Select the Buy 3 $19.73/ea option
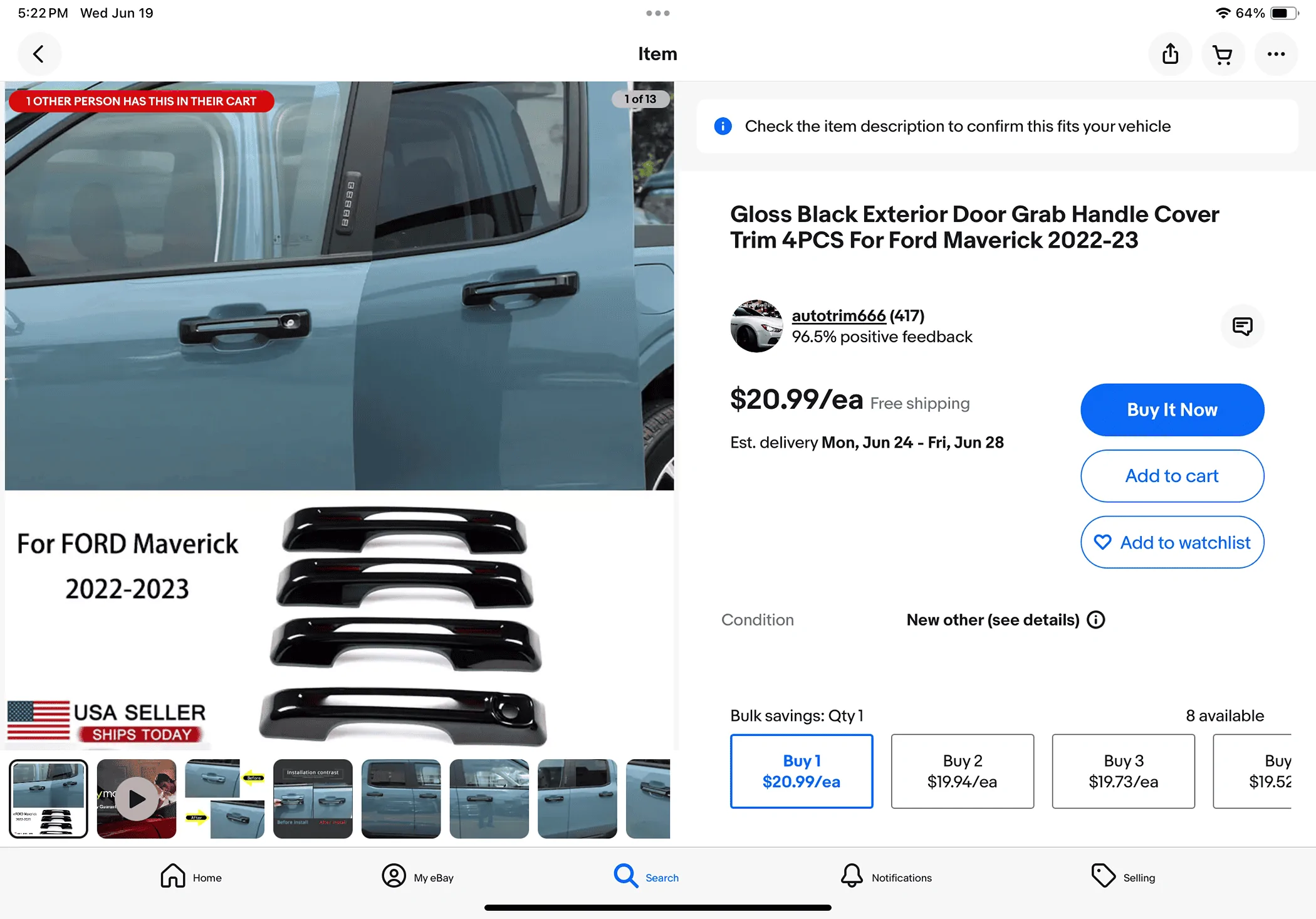Viewport: 1316px width, 919px height. (1124, 771)
